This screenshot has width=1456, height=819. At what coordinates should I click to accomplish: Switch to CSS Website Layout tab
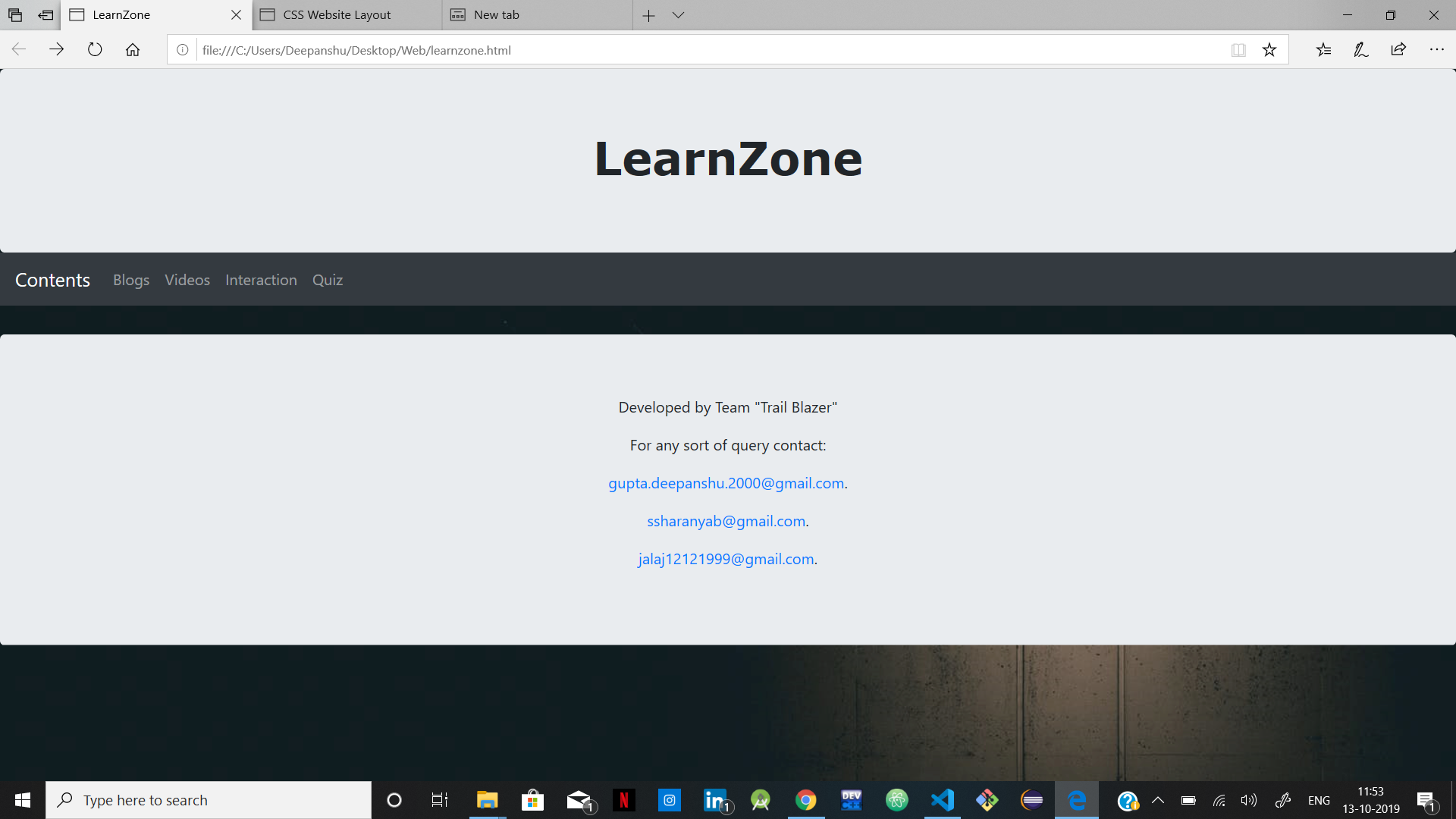tap(337, 15)
